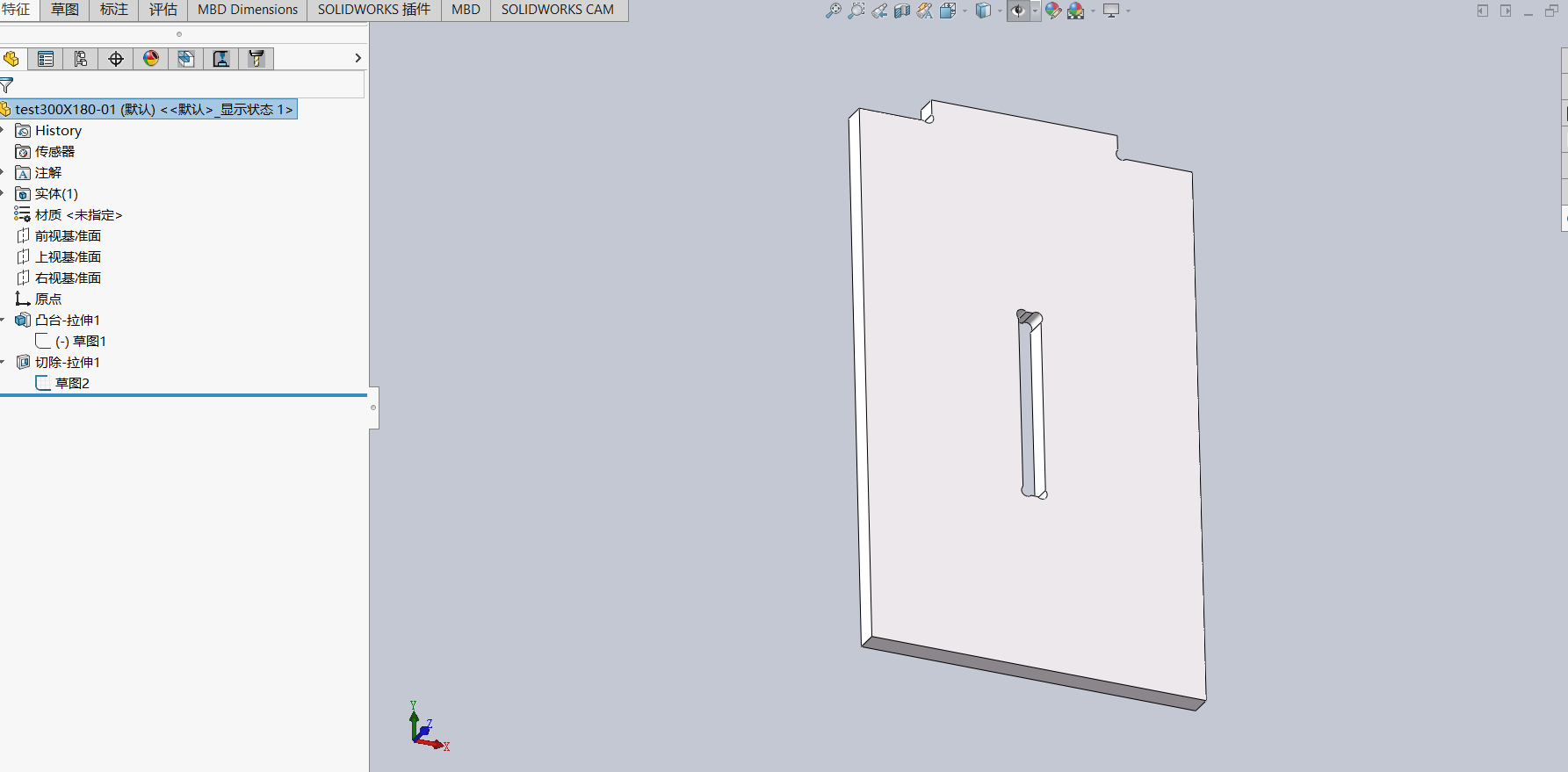This screenshot has width=1568, height=772.
Task: Click the panel collapse handle on splitter
Action: (x=373, y=408)
